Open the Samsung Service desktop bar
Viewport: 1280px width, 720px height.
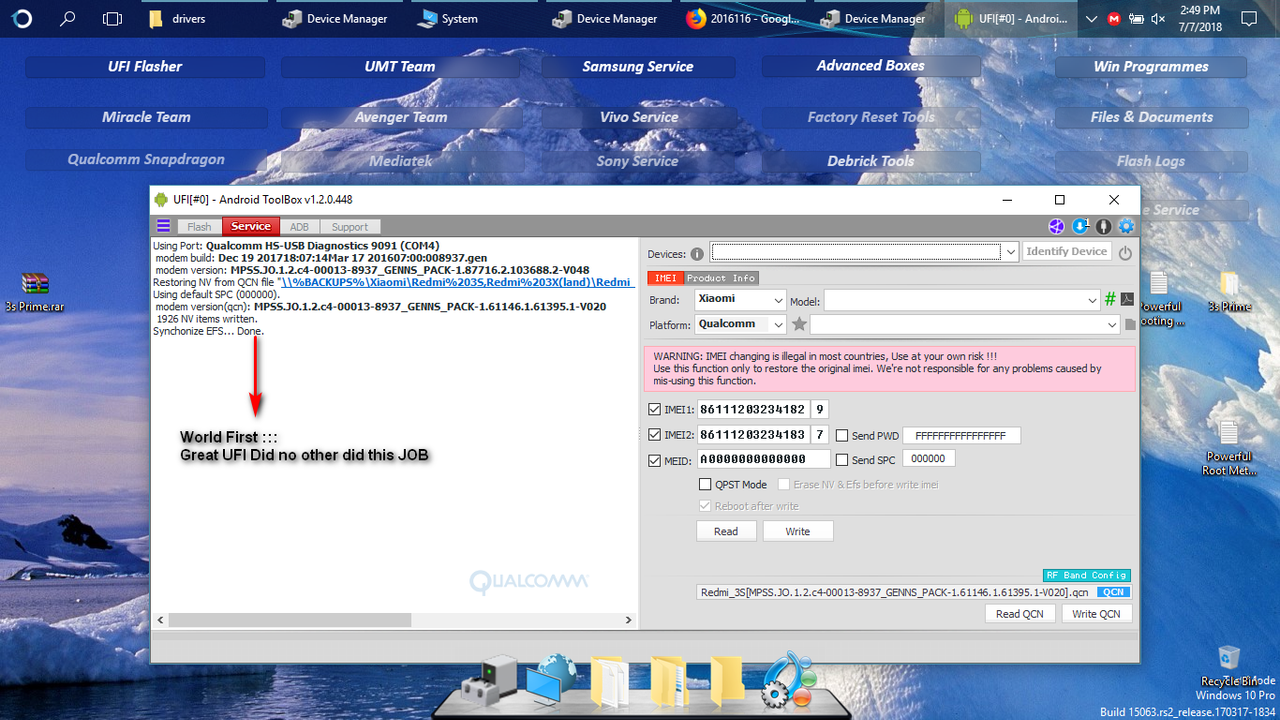coord(638,67)
